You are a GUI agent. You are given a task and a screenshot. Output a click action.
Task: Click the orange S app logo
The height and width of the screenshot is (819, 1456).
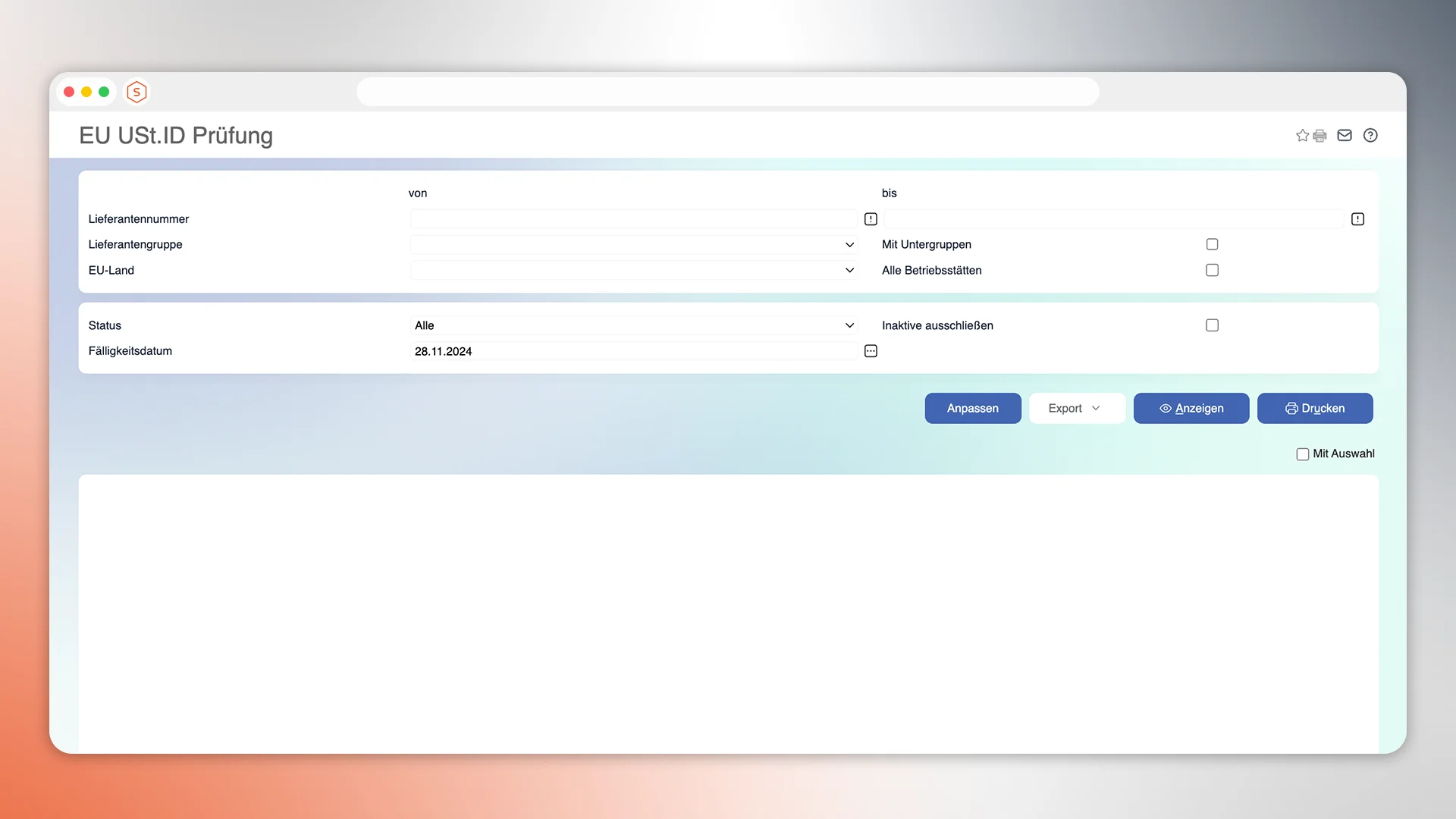136,92
